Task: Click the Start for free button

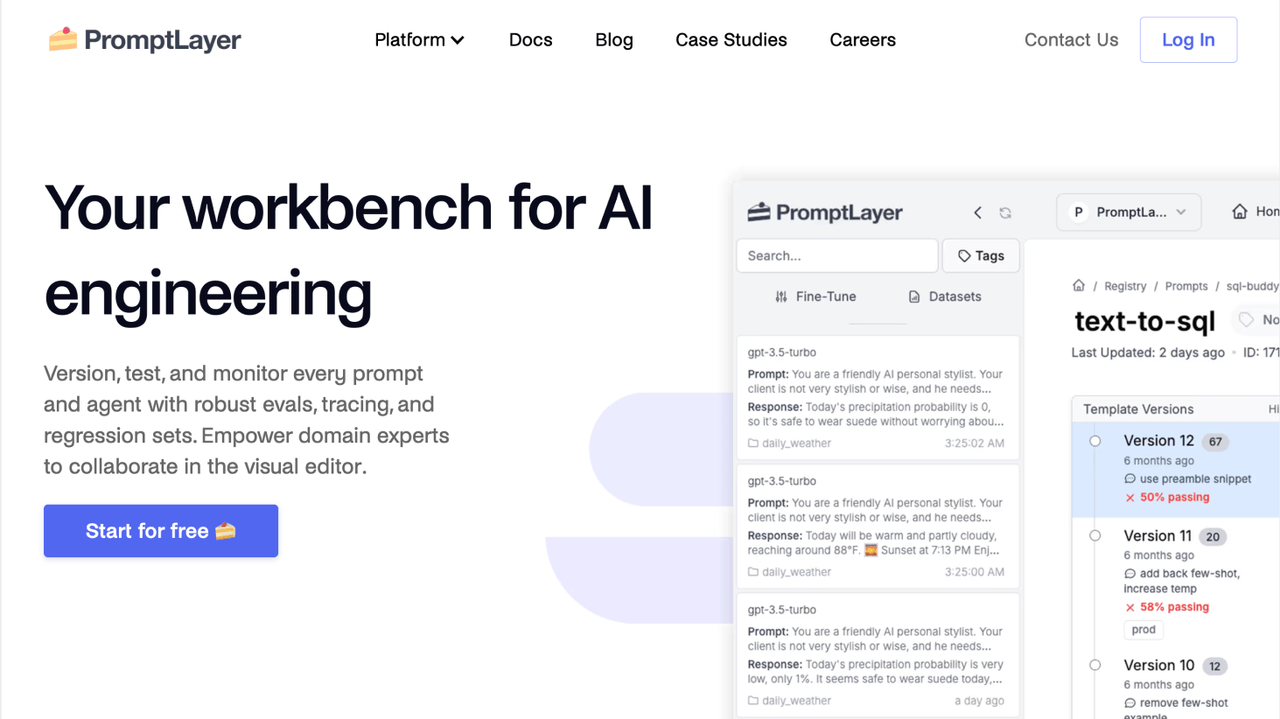Action: (x=160, y=531)
